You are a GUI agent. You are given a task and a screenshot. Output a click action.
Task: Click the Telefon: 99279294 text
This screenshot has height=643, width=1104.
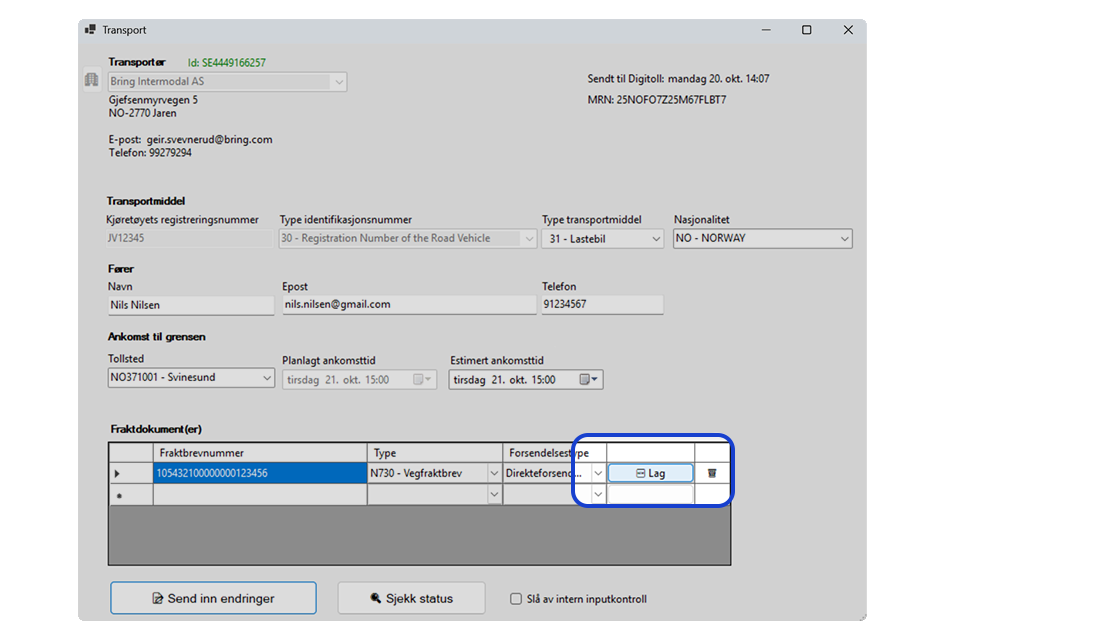tap(150, 153)
